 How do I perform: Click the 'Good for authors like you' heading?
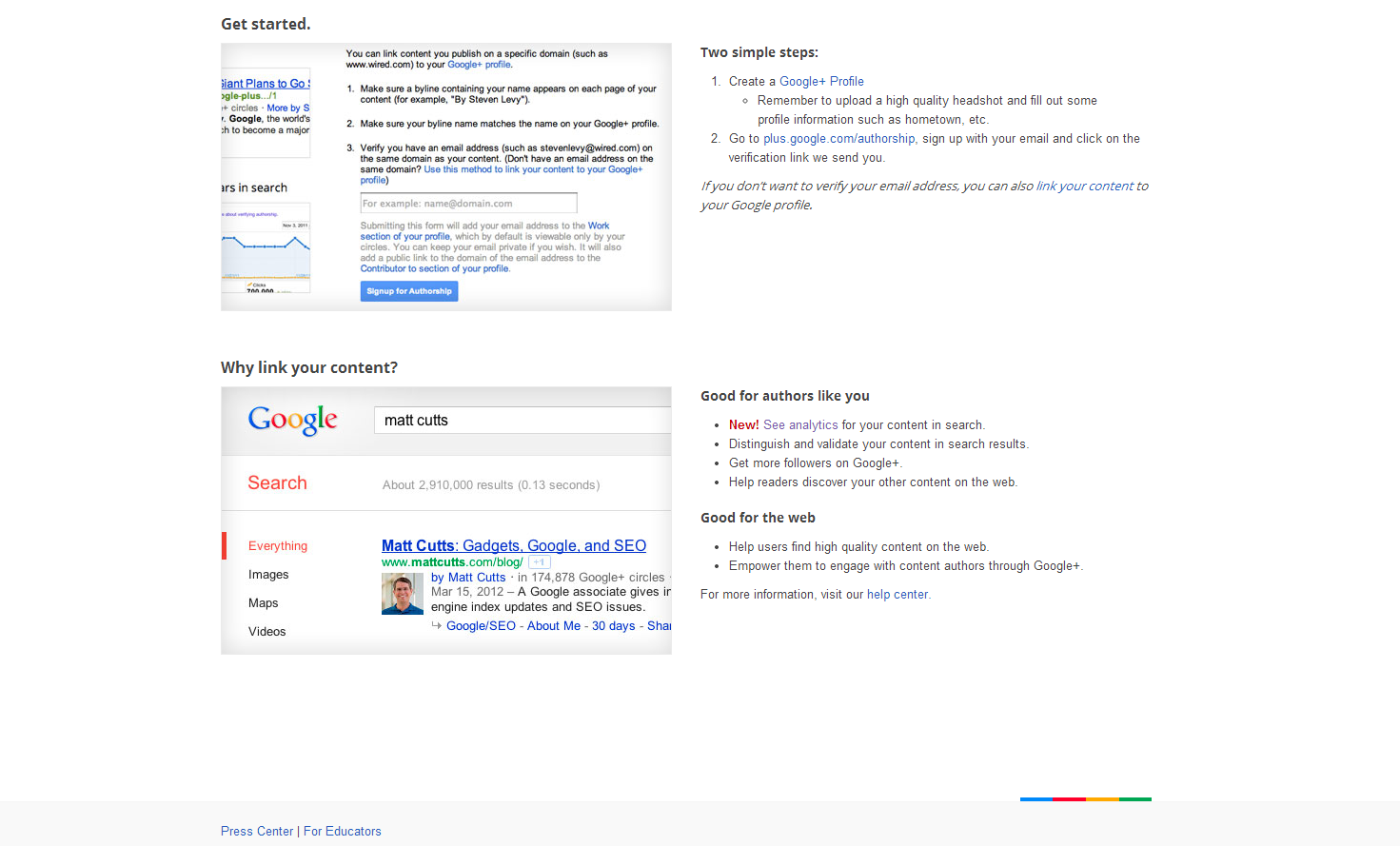[x=785, y=397]
